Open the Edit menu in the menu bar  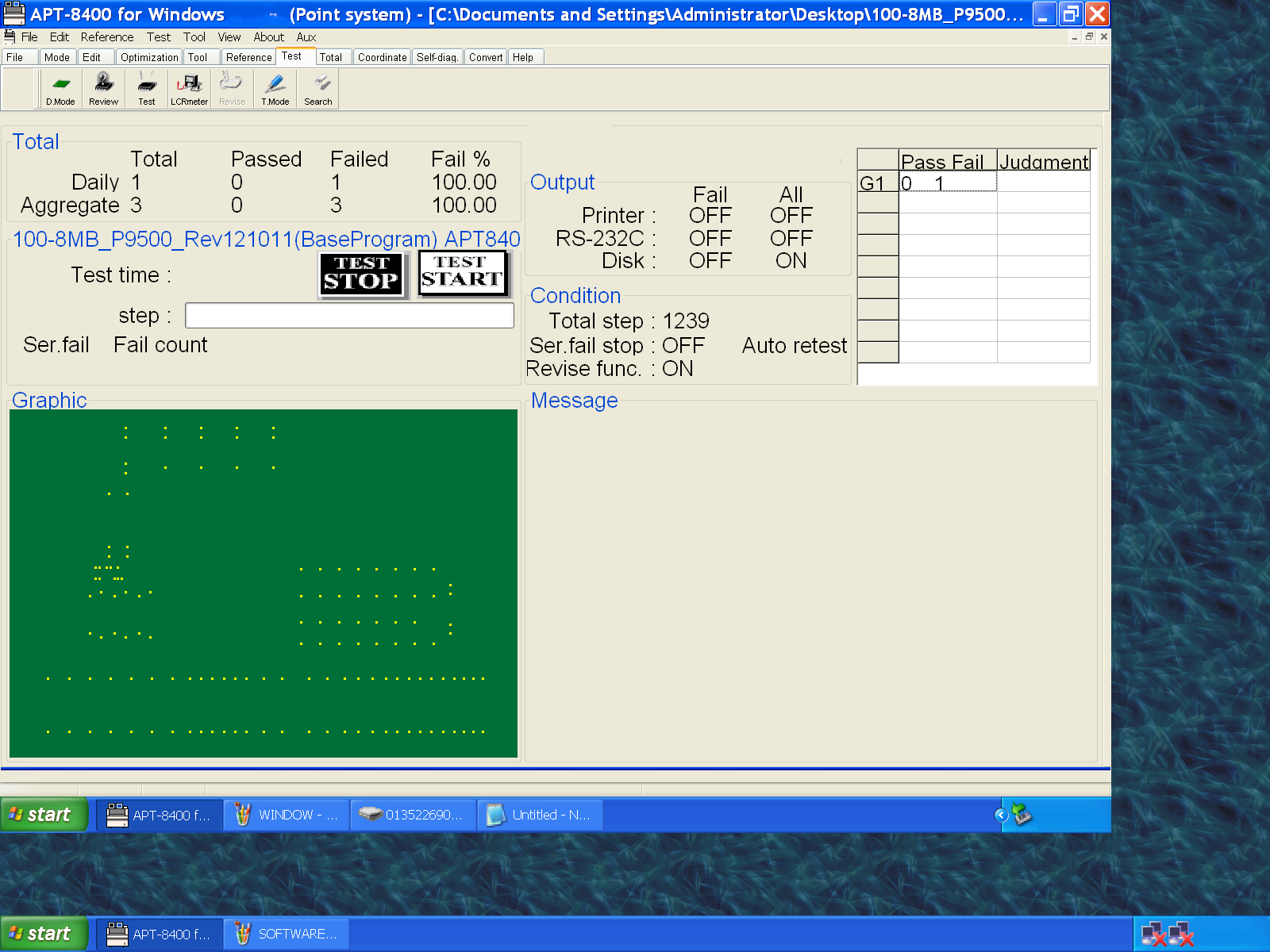pos(60,37)
